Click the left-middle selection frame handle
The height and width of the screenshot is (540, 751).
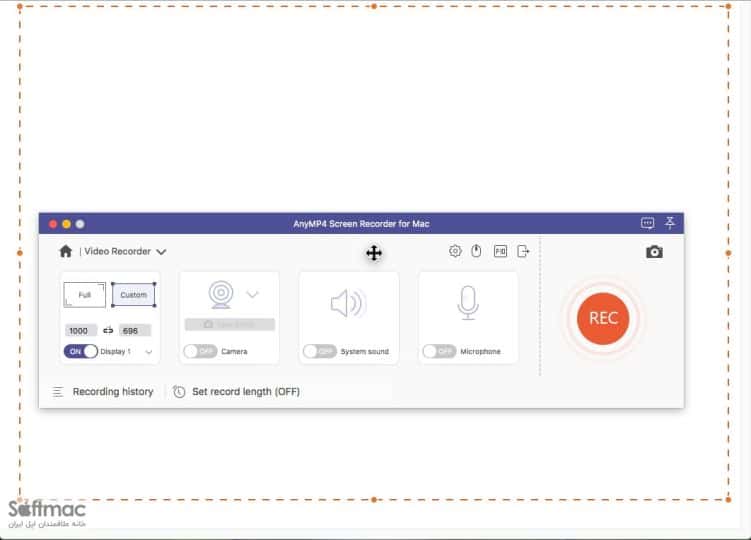[20, 253]
